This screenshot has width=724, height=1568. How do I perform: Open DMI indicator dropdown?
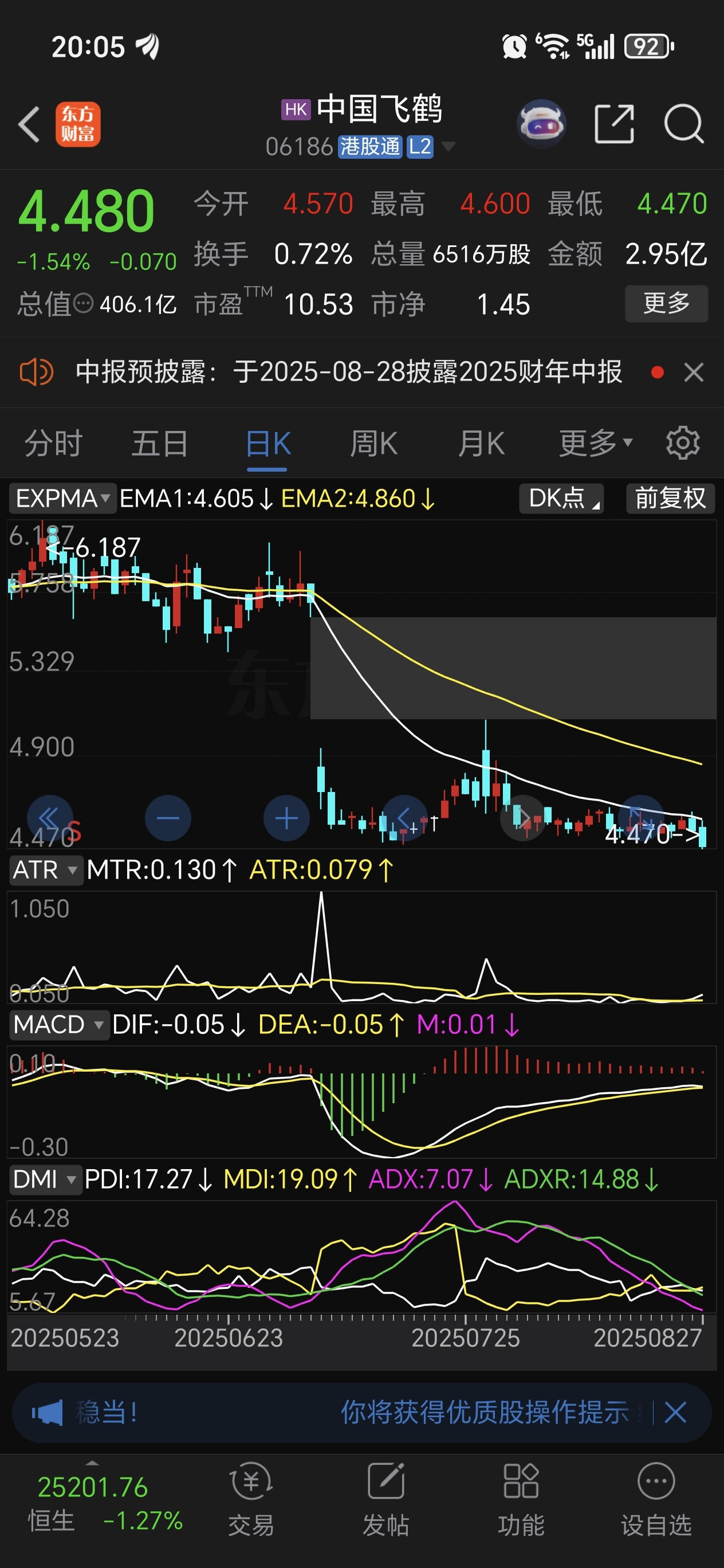click(46, 1179)
